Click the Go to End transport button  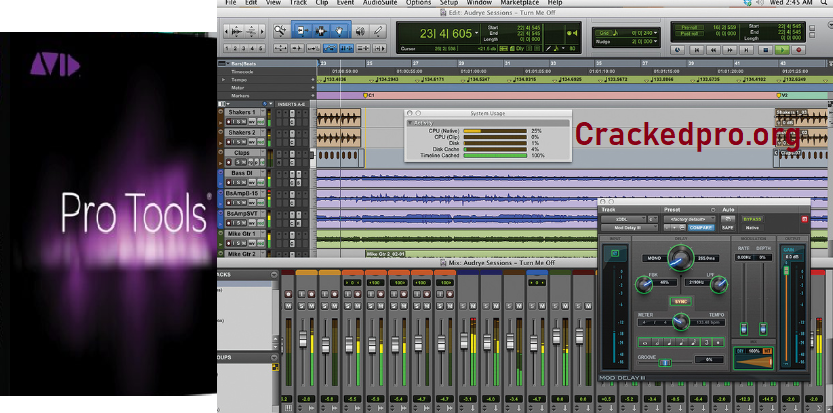(747, 50)
